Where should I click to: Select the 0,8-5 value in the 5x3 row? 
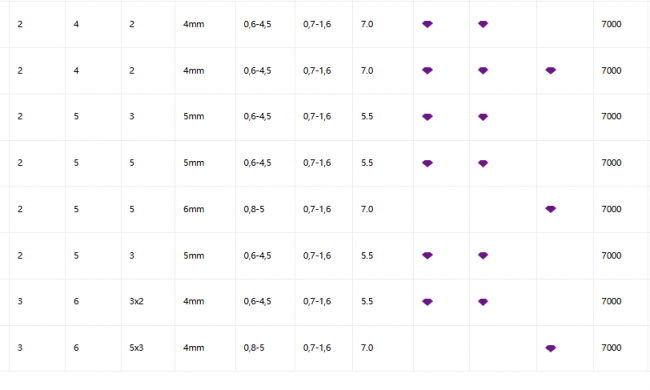254,348
